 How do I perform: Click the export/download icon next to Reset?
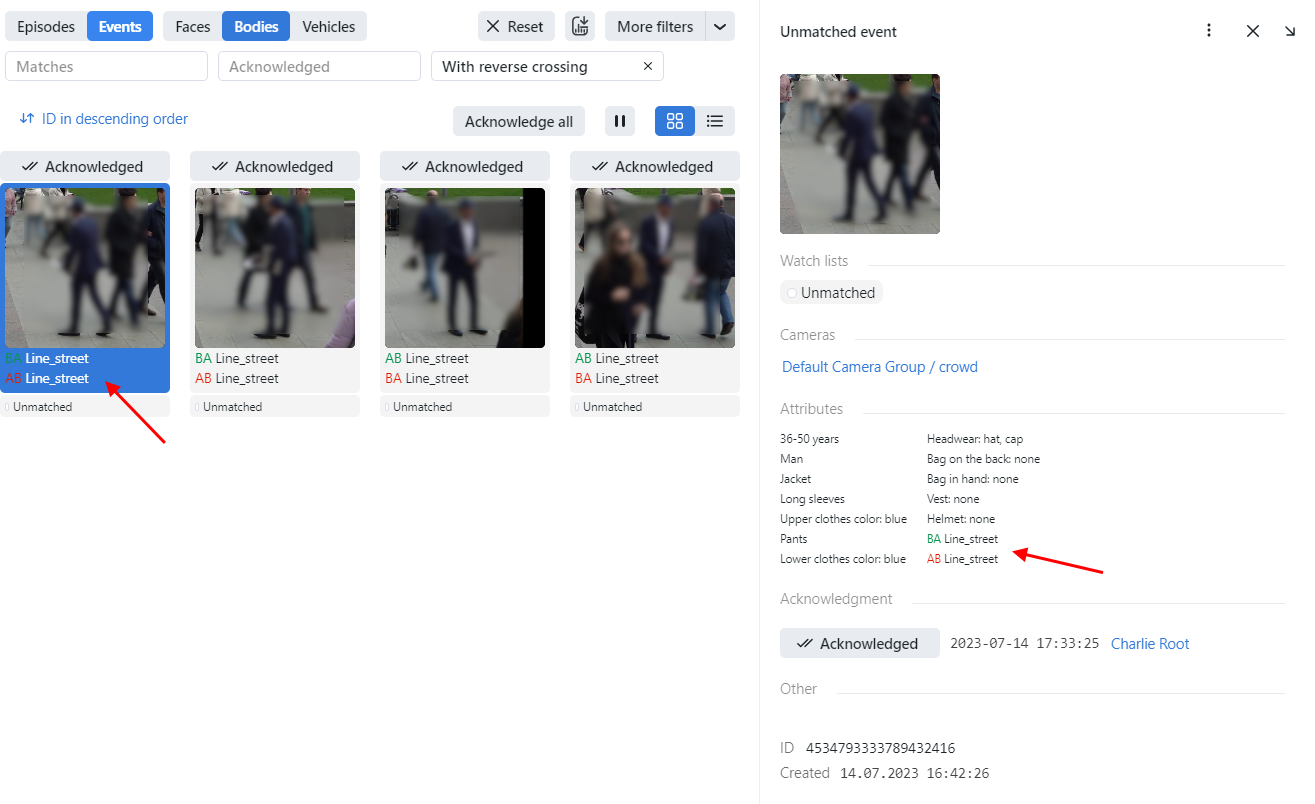coord(580,27)
